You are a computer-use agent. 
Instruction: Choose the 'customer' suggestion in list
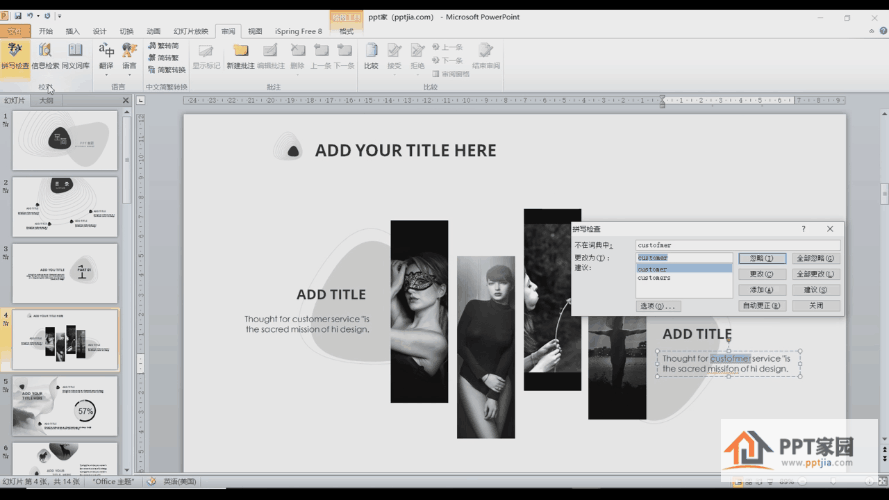pos(684,269)
